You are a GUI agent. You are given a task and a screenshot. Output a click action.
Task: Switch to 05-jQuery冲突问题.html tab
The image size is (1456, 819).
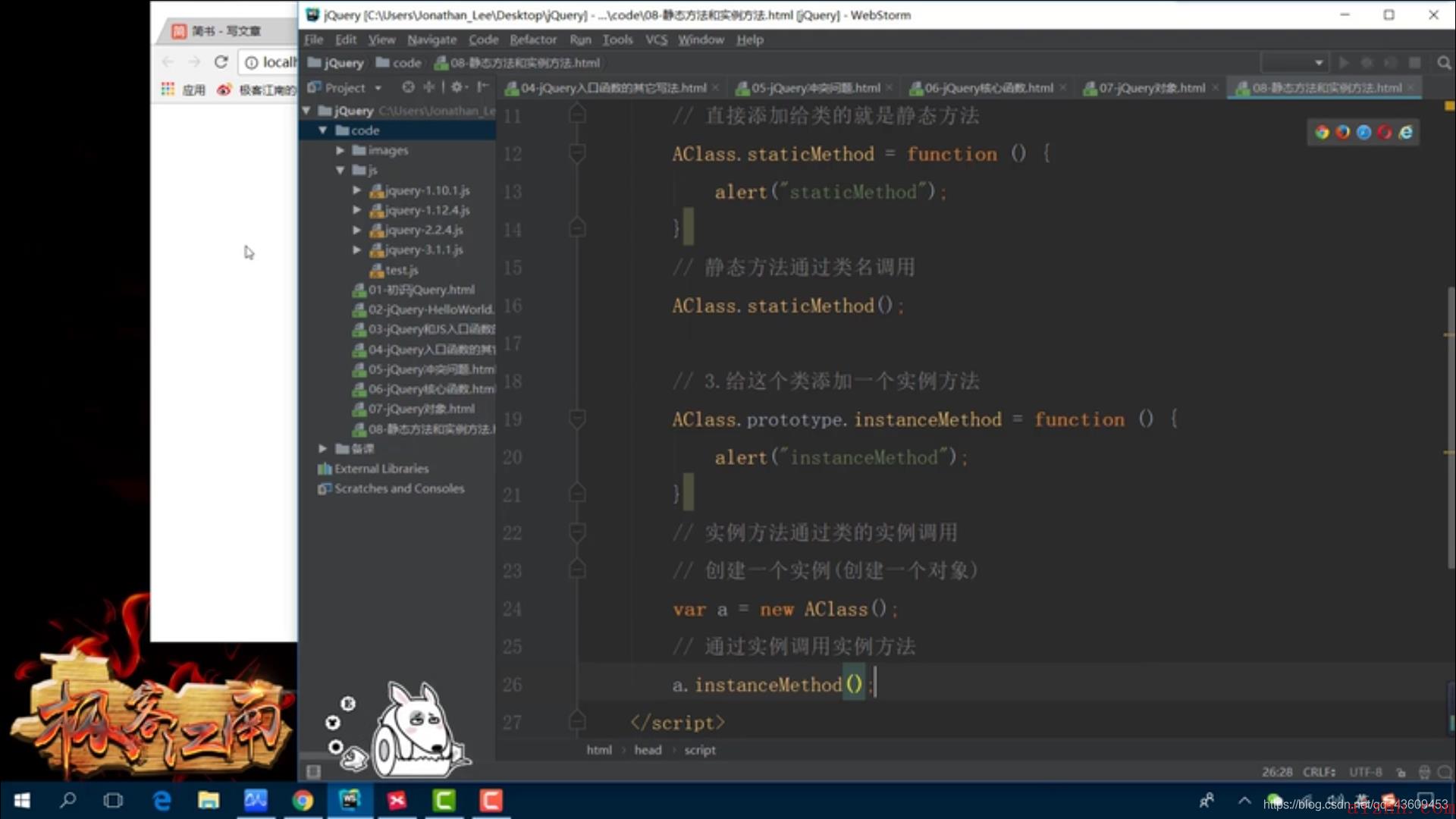(816, 88)
